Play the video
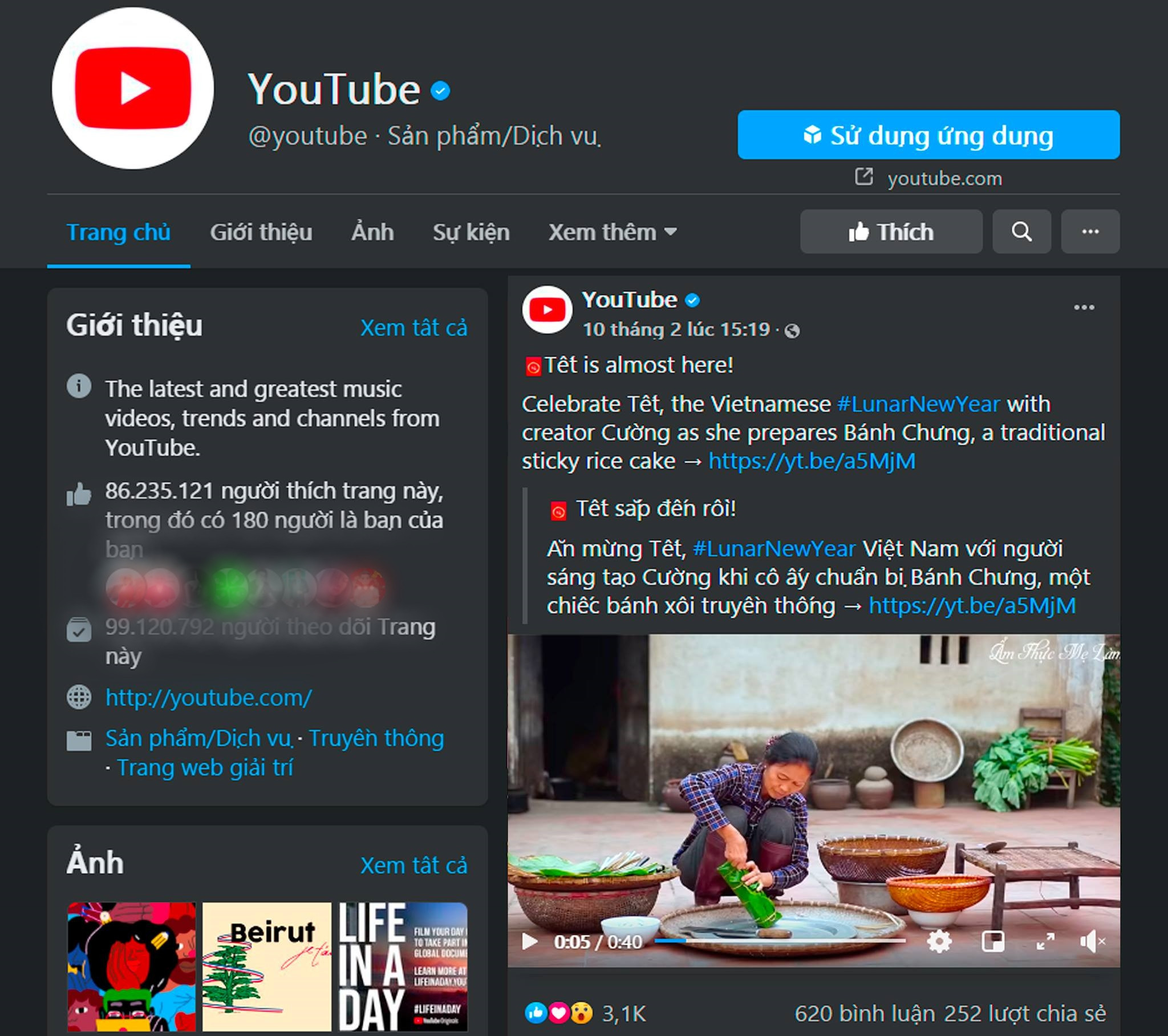The width and height of the screenshot is (1168, 1036). pyautogui.click(x=530, y=941)
